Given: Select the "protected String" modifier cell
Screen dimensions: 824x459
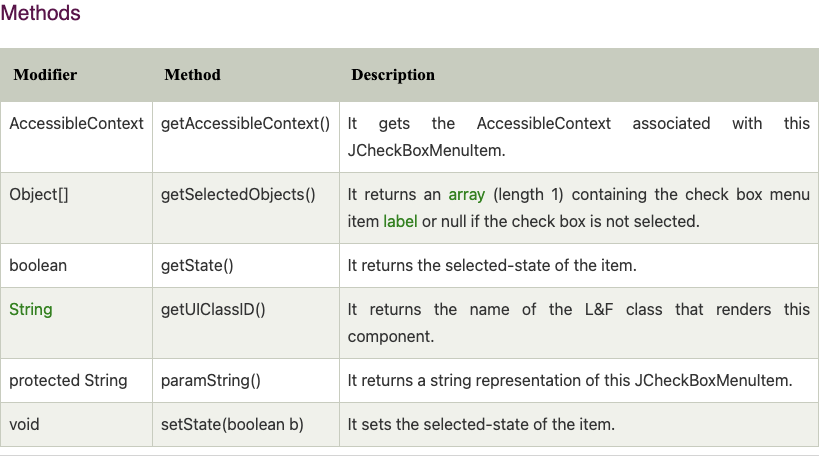Looking at the screenshot, I should pos(68,380).
